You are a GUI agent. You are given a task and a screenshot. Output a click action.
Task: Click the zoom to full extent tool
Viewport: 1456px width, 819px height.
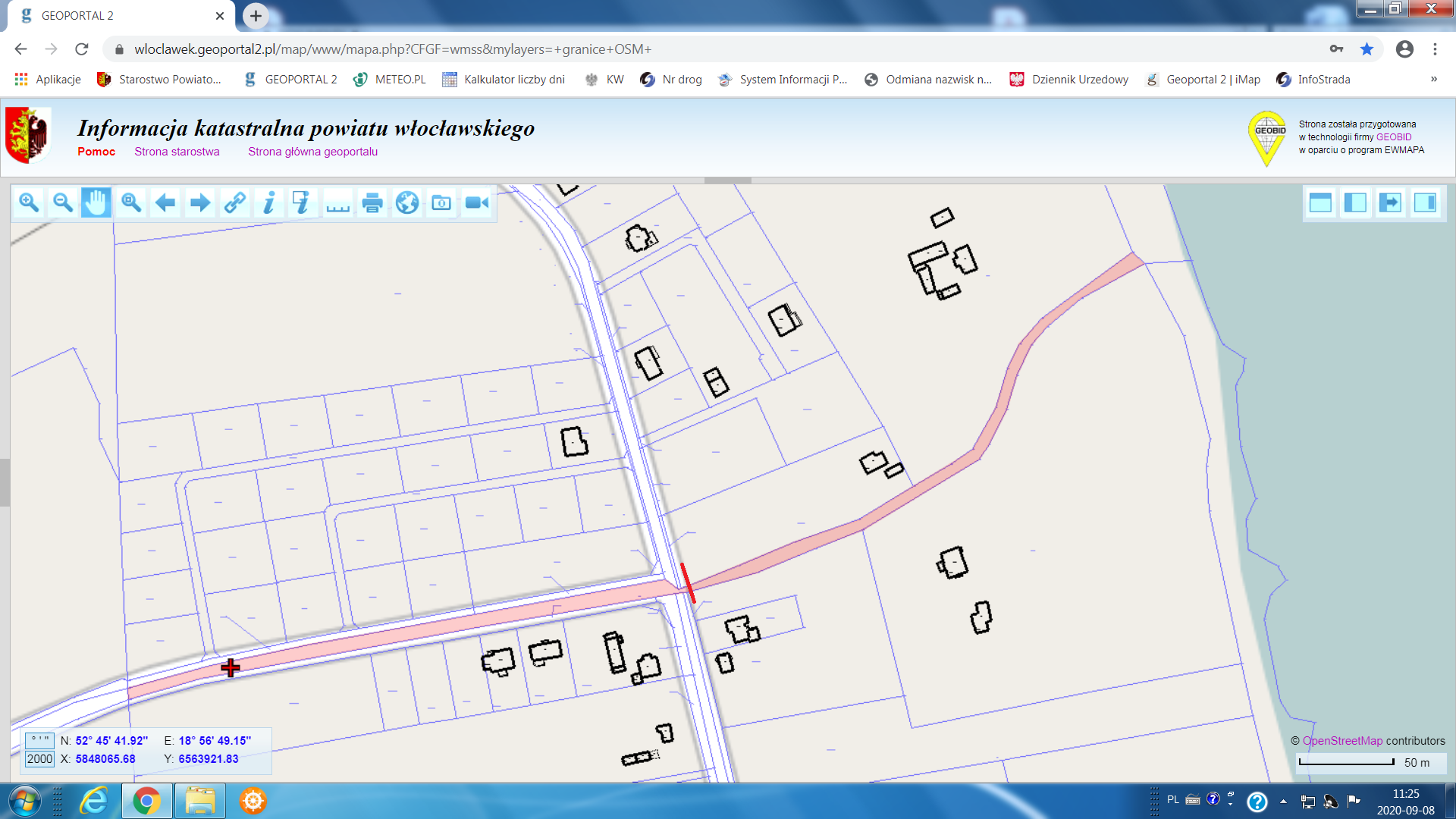[131, 202]
